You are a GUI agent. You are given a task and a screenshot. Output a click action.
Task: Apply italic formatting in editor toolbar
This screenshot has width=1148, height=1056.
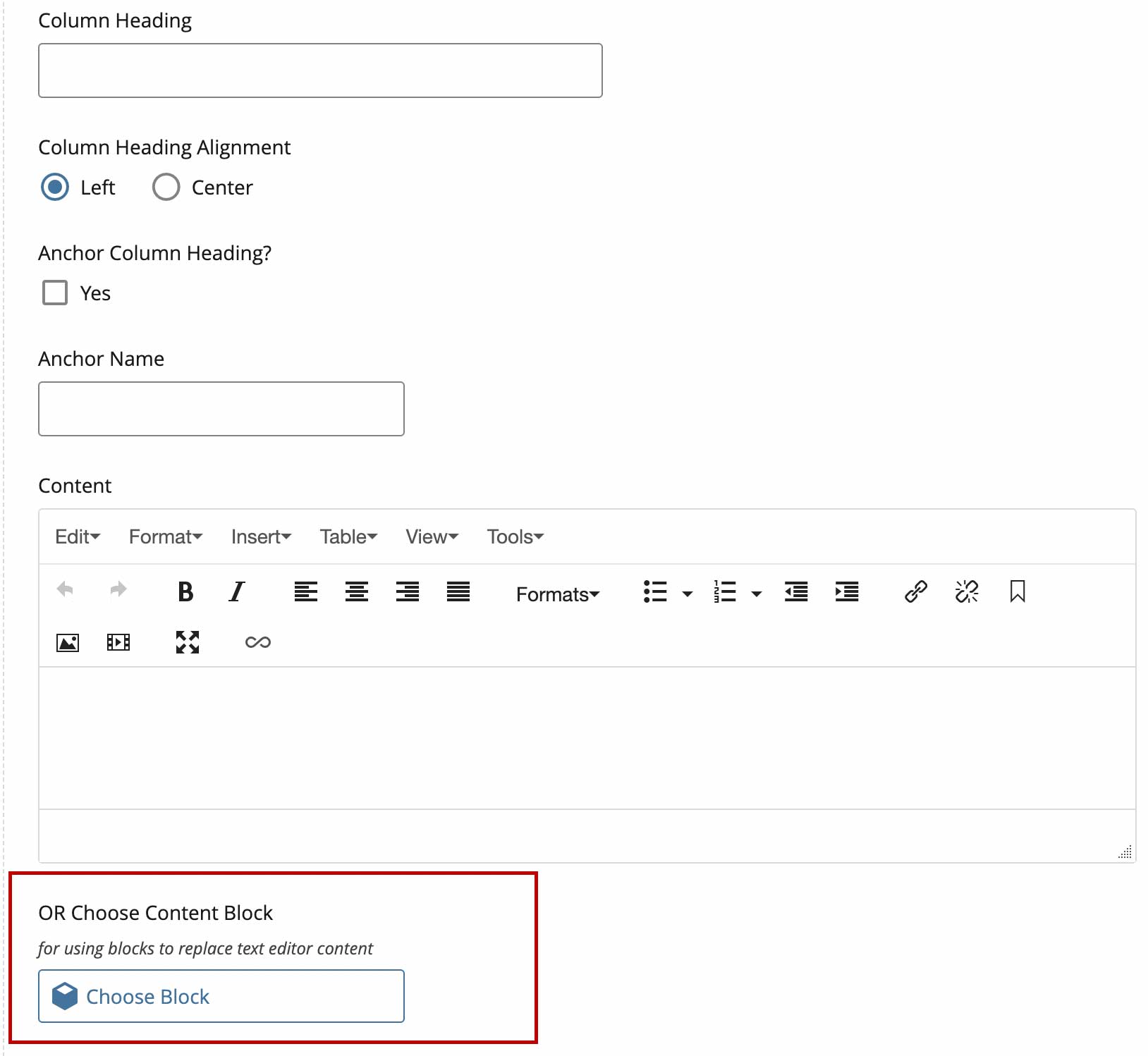coord(237,591)
